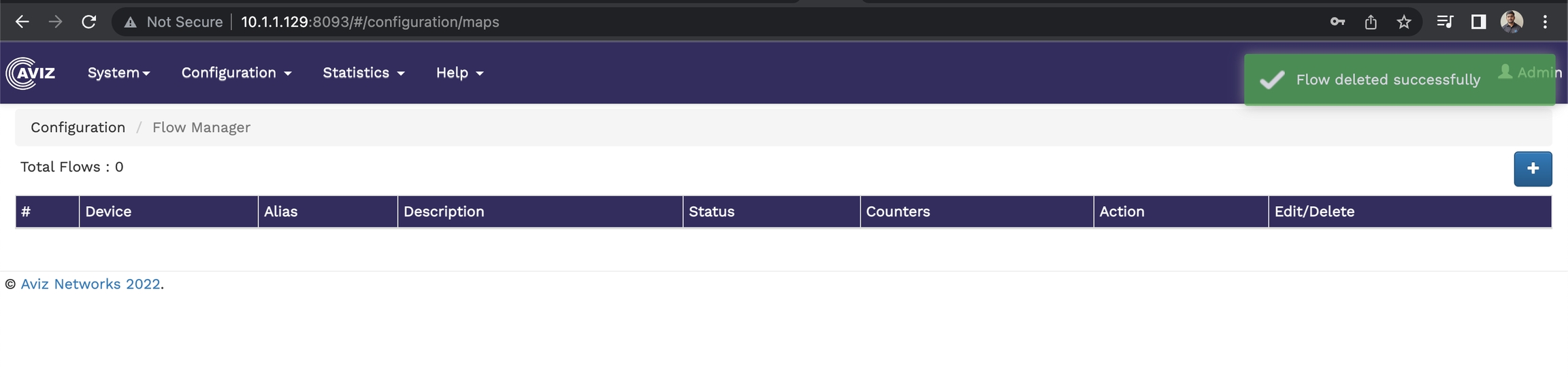Click the share page icon

(1371, 22)
